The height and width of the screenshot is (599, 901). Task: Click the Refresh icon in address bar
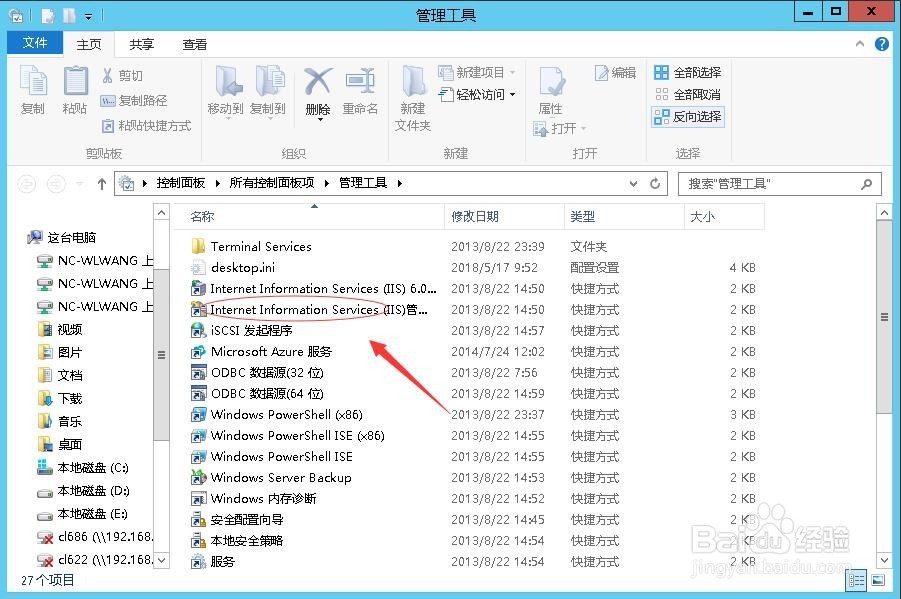click(x=655, y=184)
